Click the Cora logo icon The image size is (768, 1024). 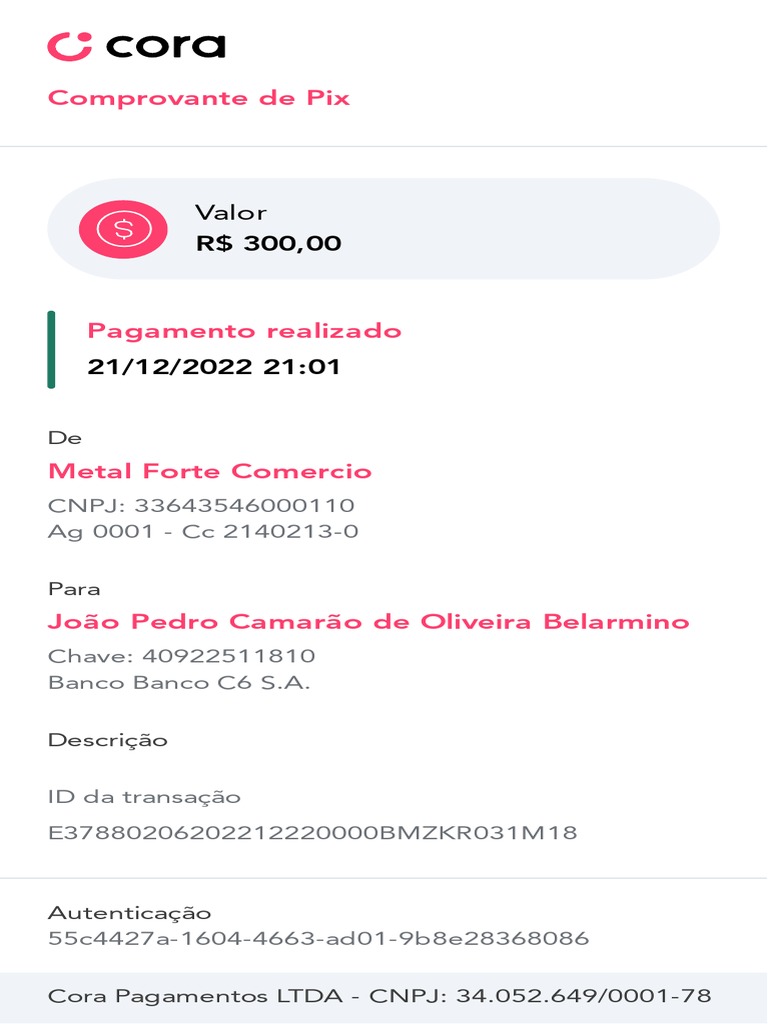point(70,46)
